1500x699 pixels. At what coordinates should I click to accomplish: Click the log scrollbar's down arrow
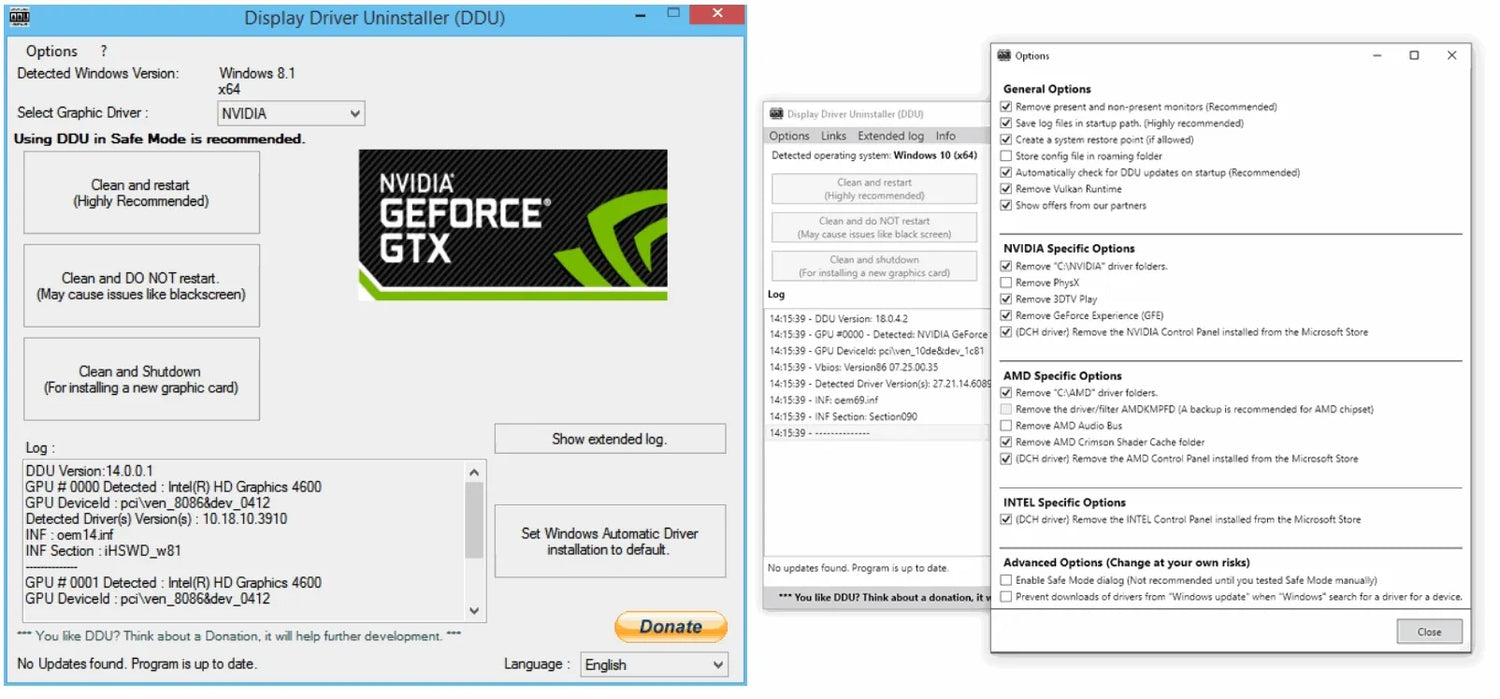475,612
